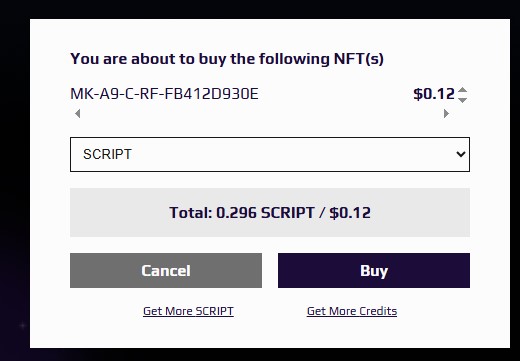Click the left scroll arrow below the NFT name
Viewport: 520px width, 361px height.
[x=78, y=114]
